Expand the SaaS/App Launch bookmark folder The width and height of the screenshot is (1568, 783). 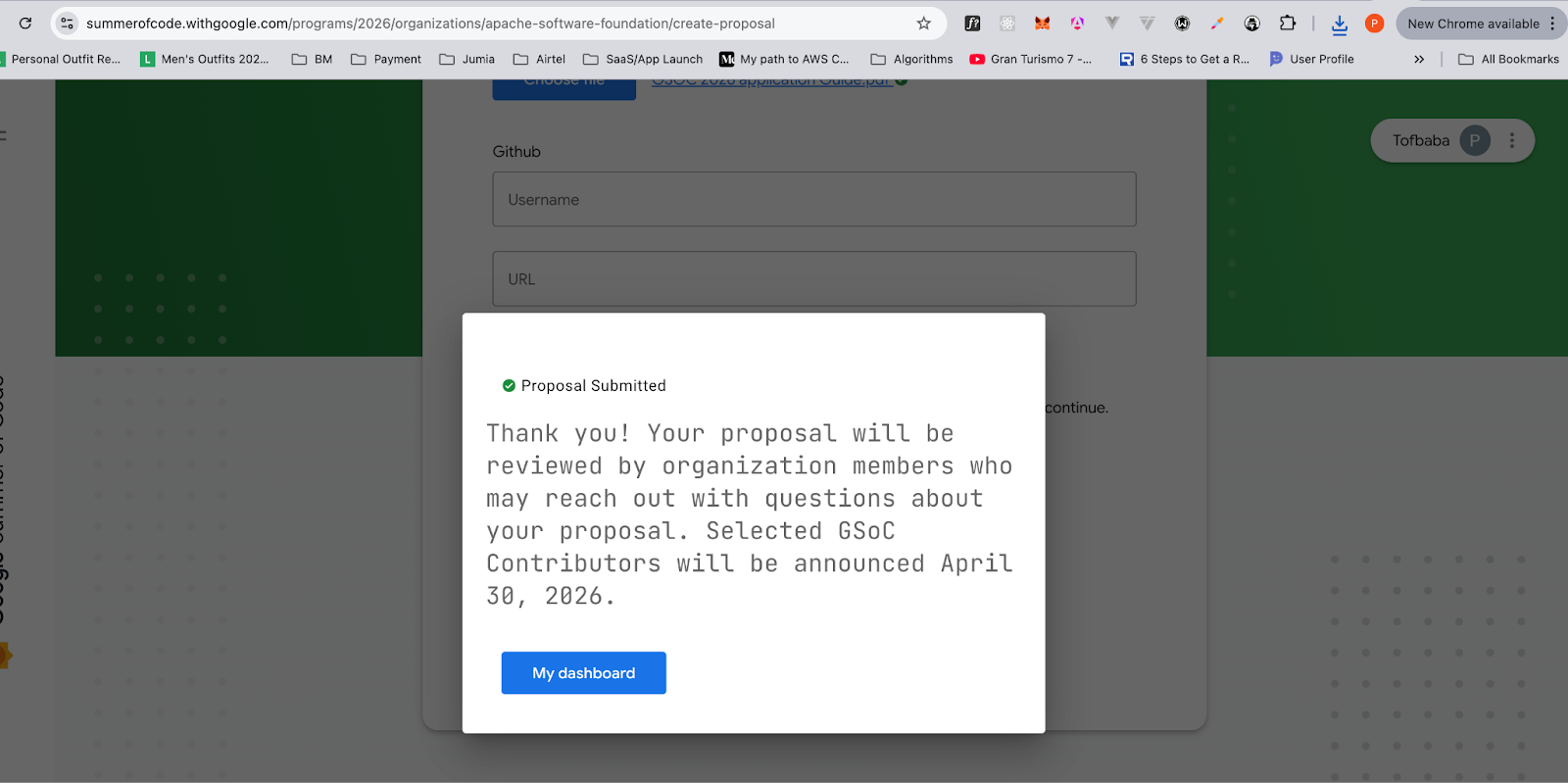click(643, 59)
